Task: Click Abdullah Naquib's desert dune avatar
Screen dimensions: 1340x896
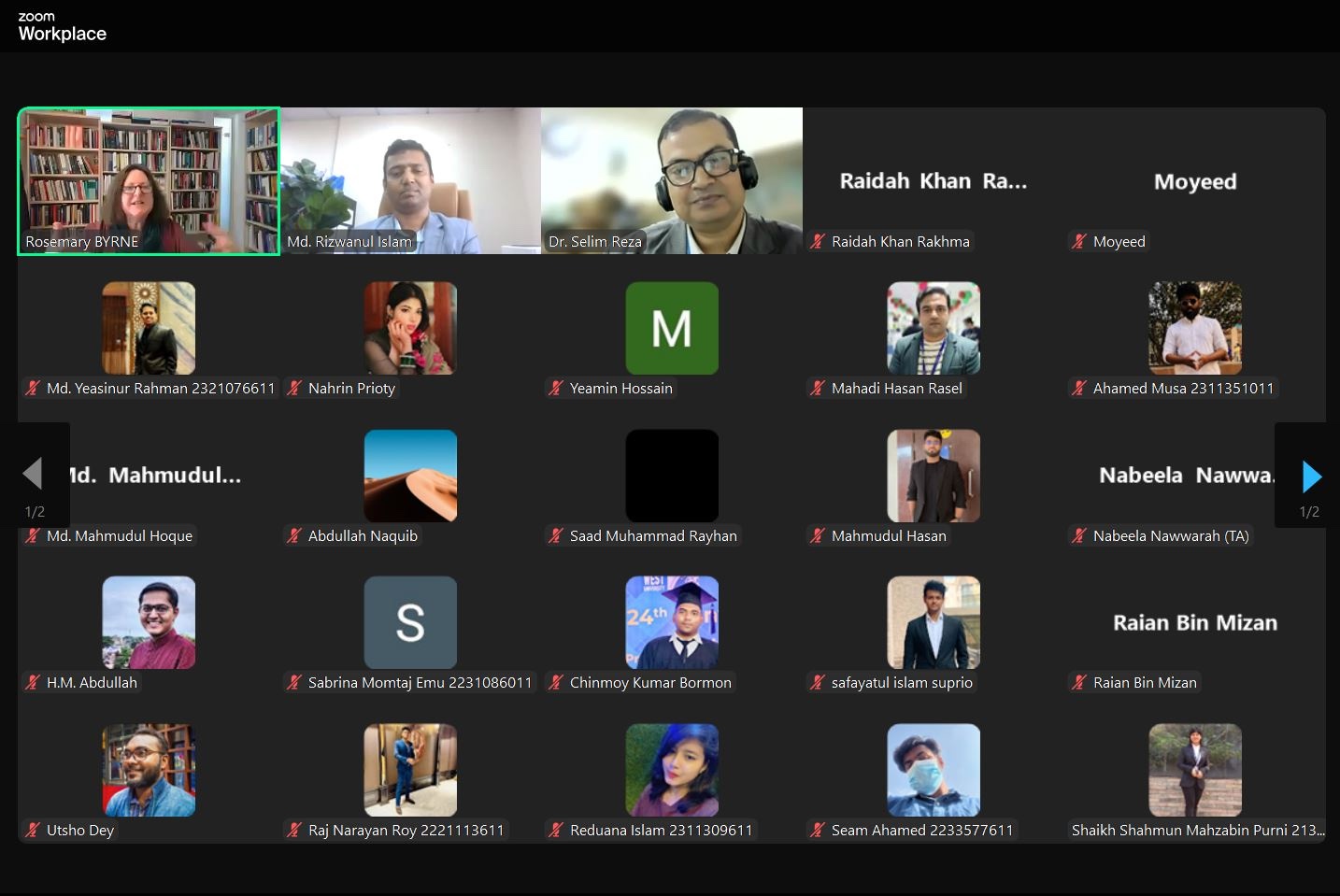Action: point(410,476)
